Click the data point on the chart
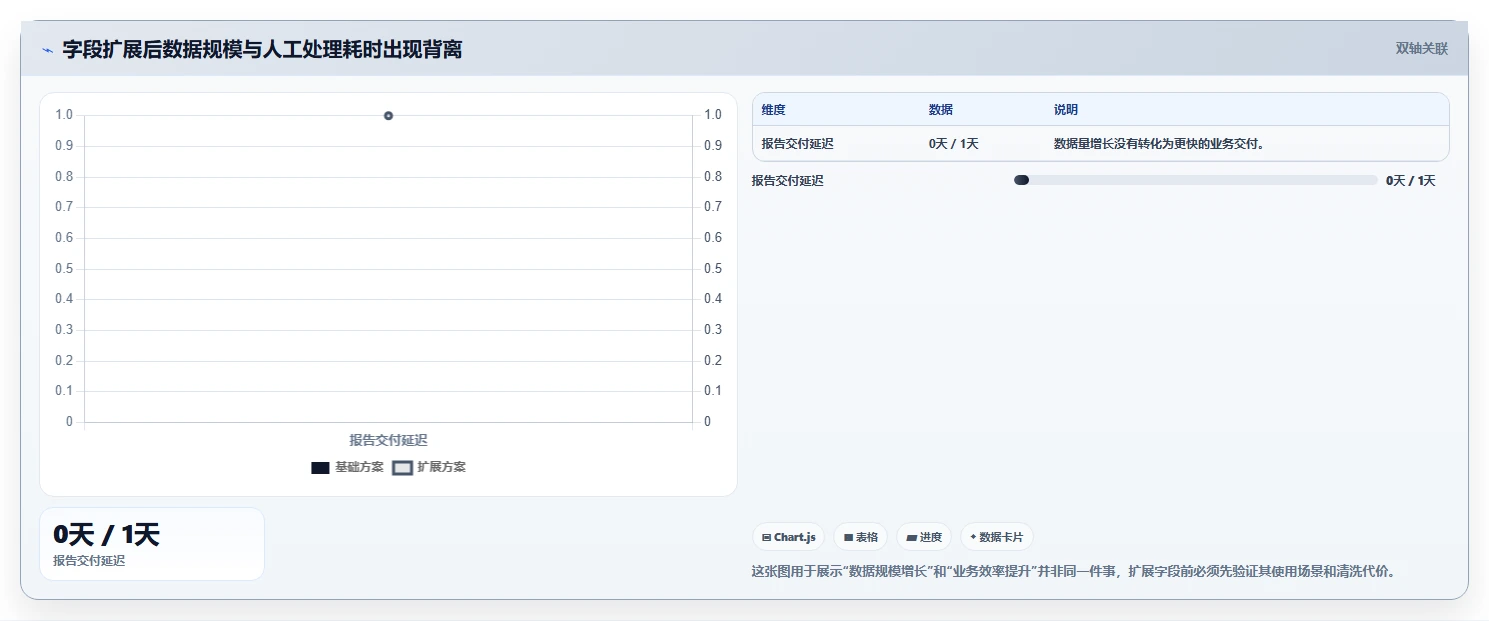 click(388, 116)
